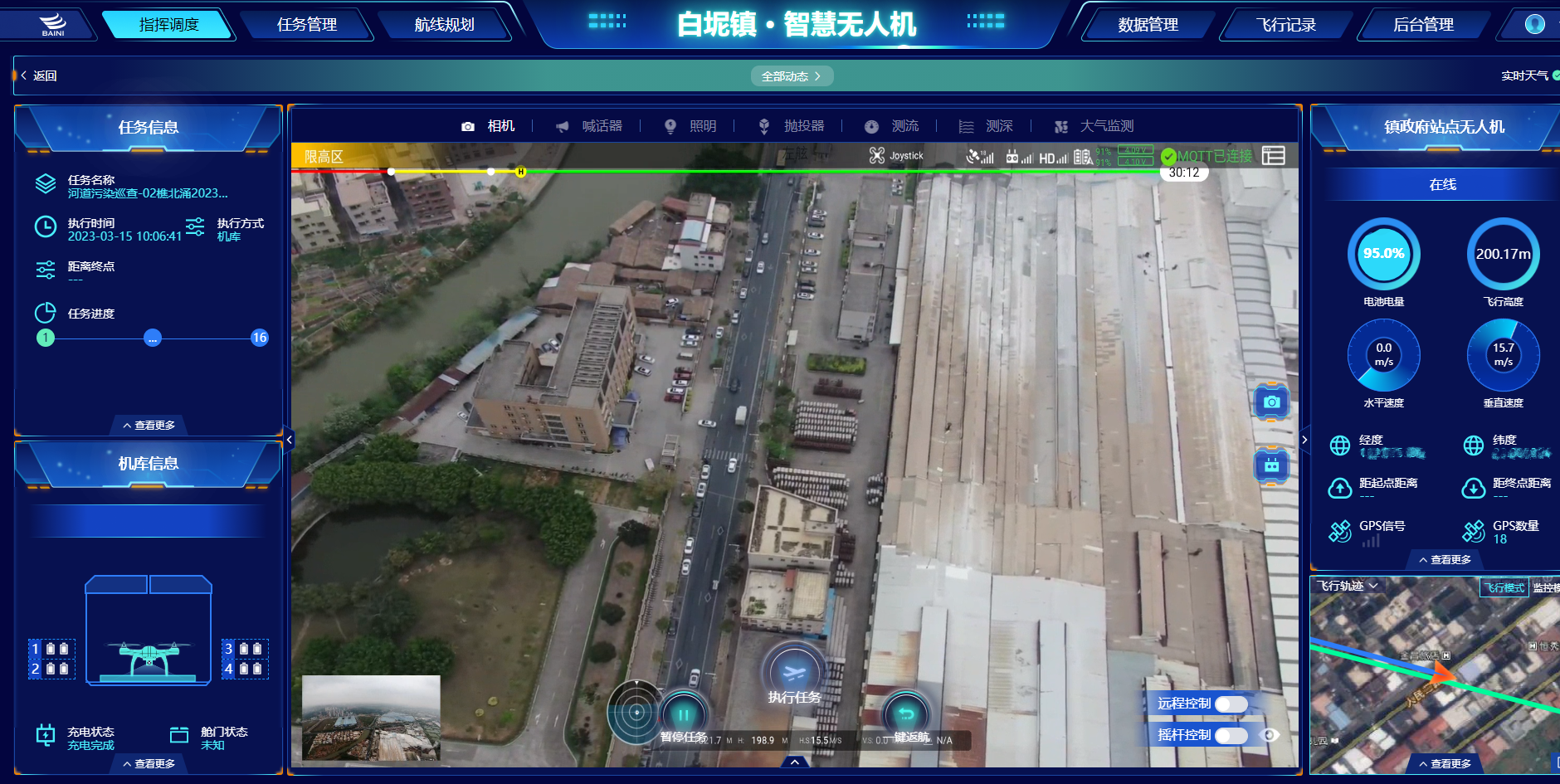Viewport: 1560px width, 784px height.
Task: Open the 飞行记录 tab
Action: (x=1286, y=25)
